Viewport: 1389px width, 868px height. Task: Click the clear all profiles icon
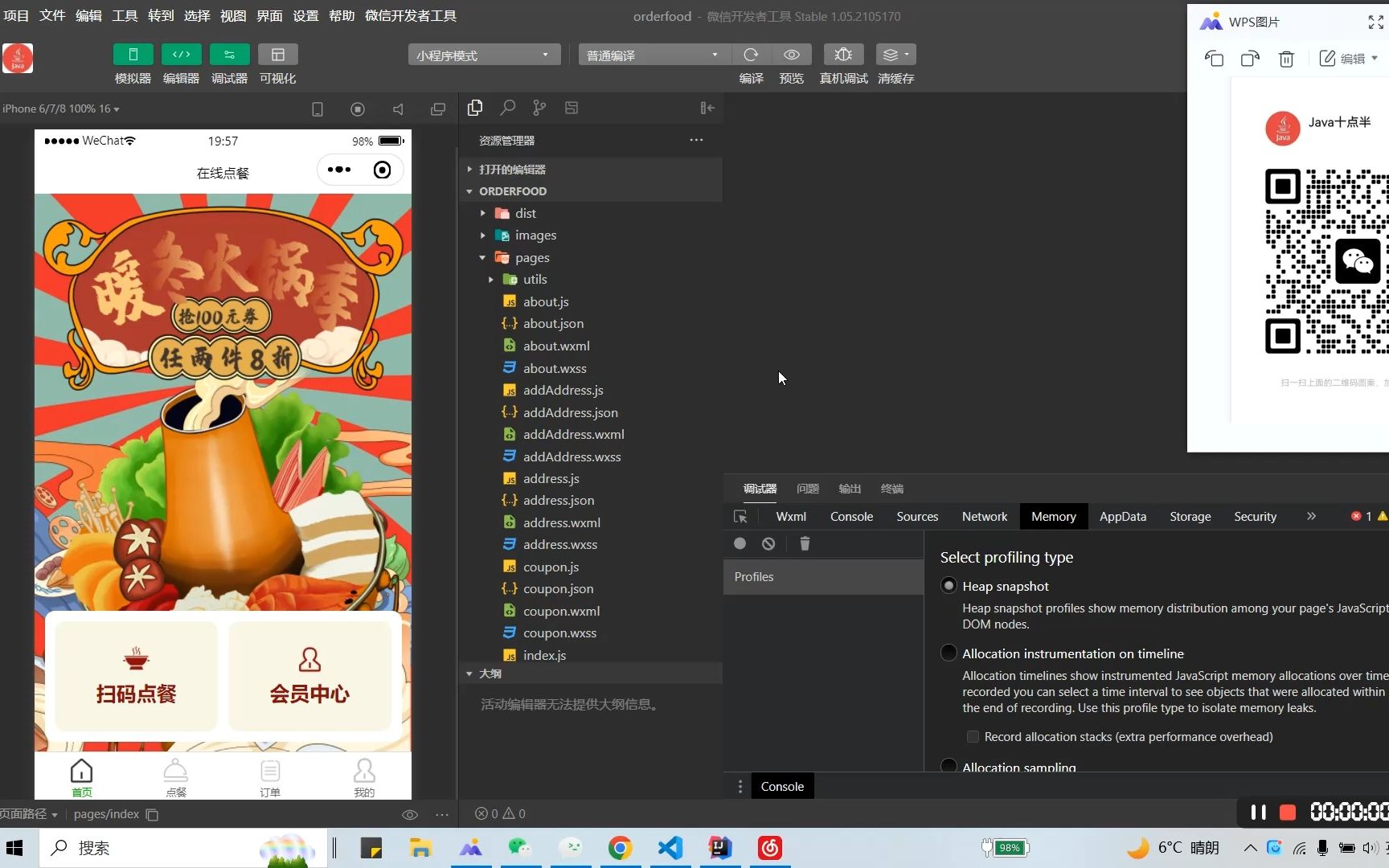(768, 544)
